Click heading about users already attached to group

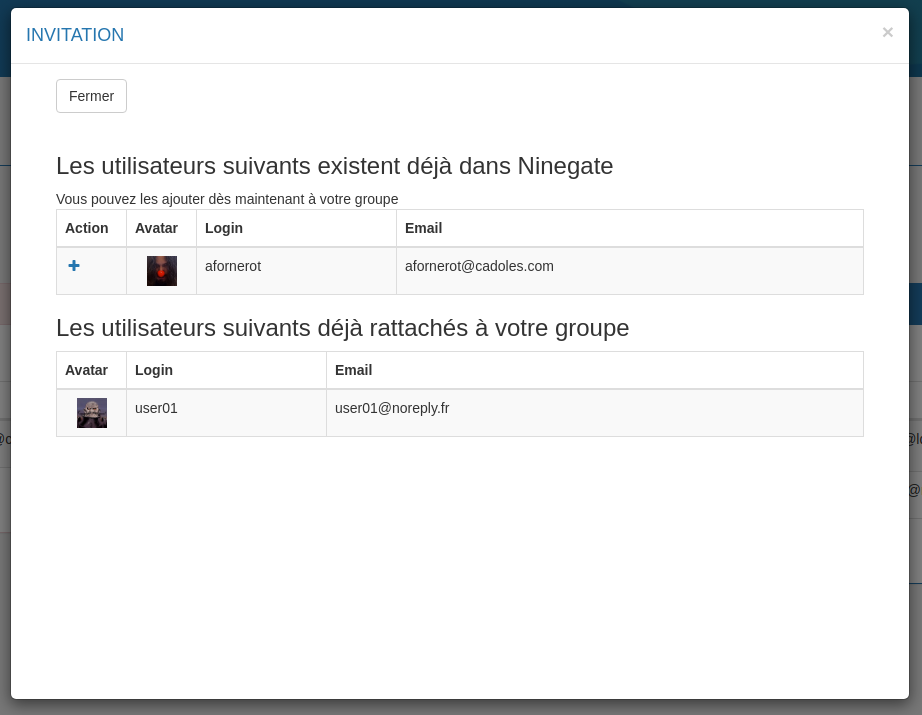pyautogui.click(x=342, y=328)
